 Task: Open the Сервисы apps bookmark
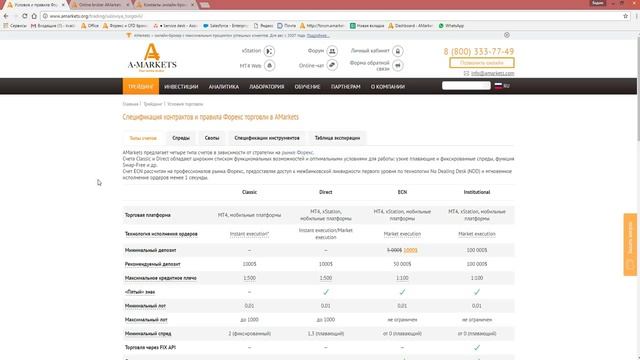[x=15, y=26]
